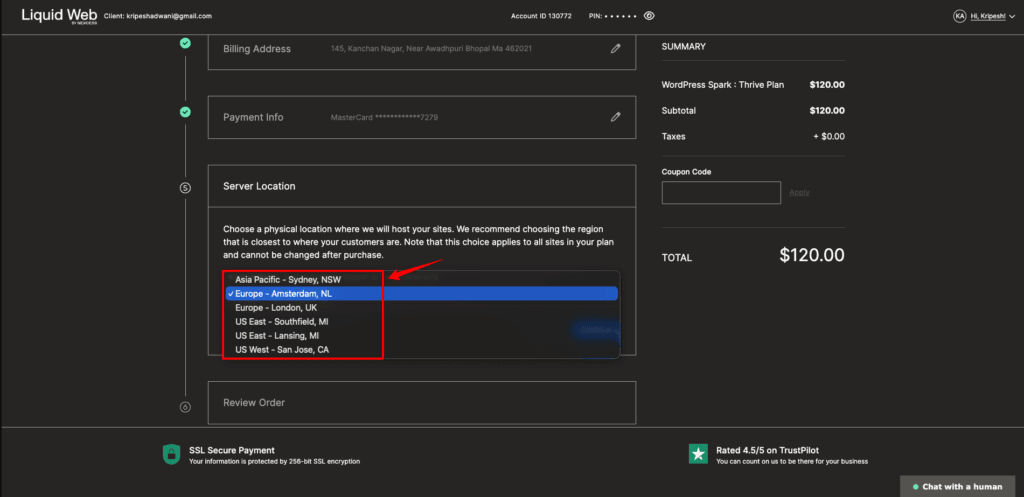This screenshot has width=1024, height=497.
Task: Edit Payment Info with pencil icon
Action: point(615,117)
